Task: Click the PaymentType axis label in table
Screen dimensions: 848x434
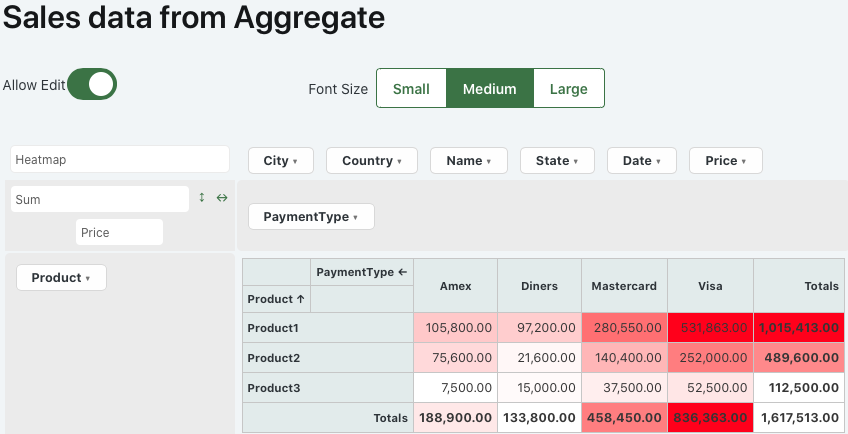Action: pyautogui.click(x=361, y=272)
